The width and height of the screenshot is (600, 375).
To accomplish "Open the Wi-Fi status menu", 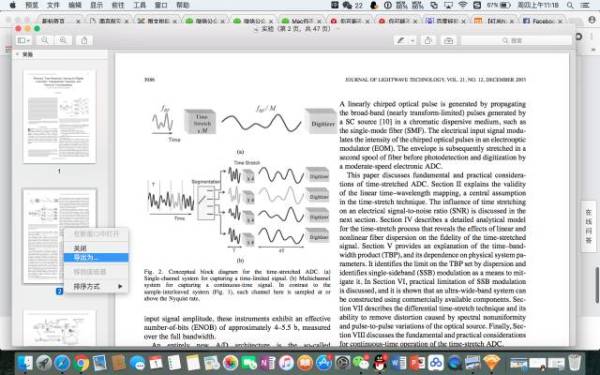I will [463, 5].
